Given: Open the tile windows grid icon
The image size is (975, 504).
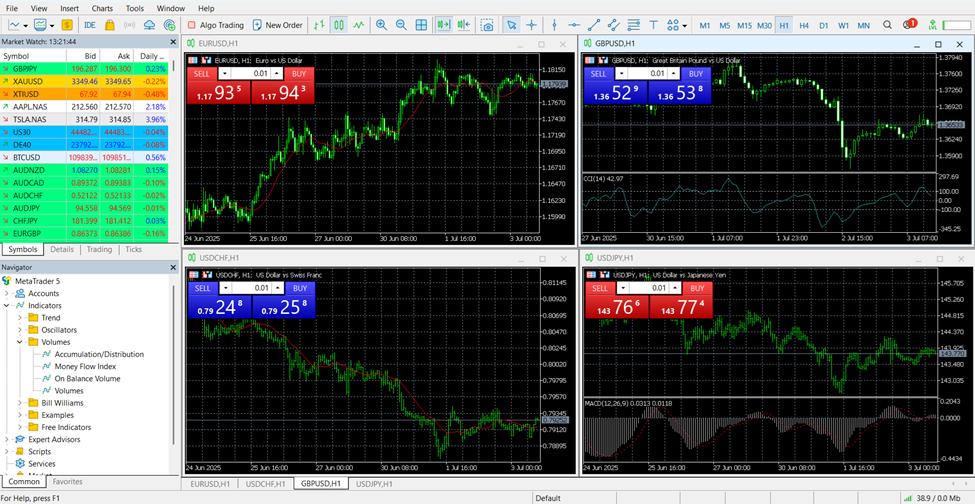Looking at the screenshot, I should coord(421,25).
